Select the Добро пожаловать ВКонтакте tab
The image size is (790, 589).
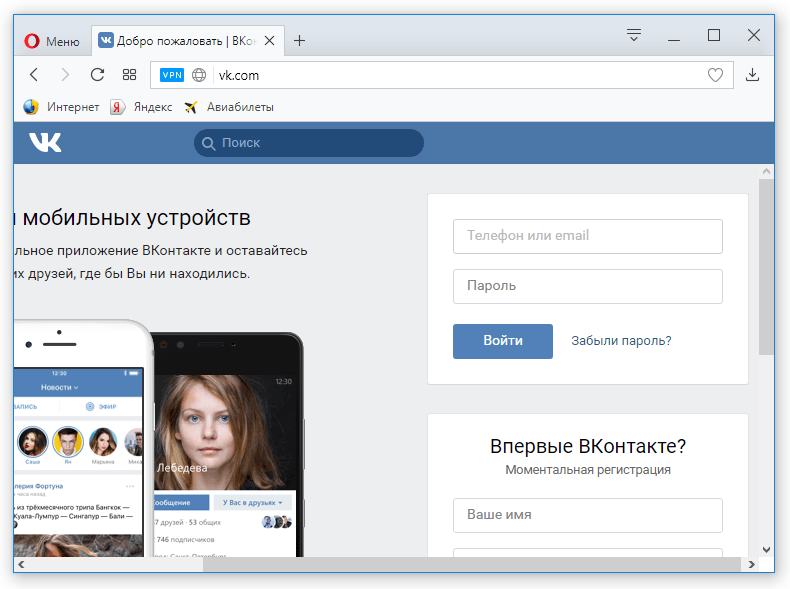tap(187, 41)
